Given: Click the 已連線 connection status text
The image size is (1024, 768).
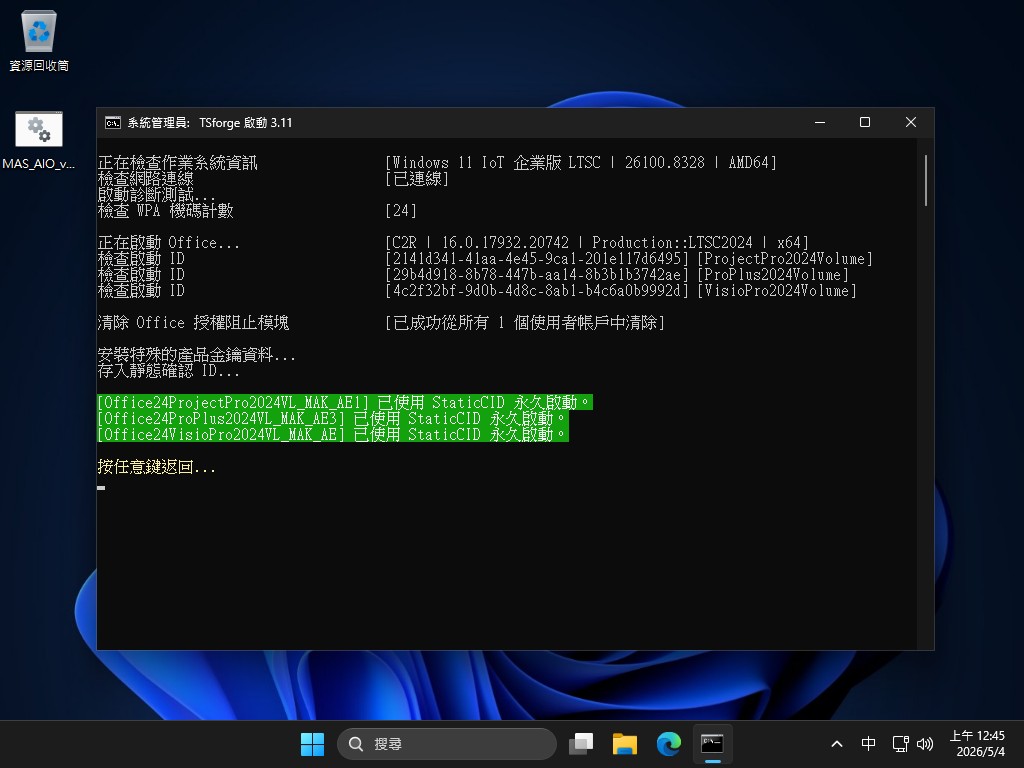Looking at the screenshot, I should point(417,178).
